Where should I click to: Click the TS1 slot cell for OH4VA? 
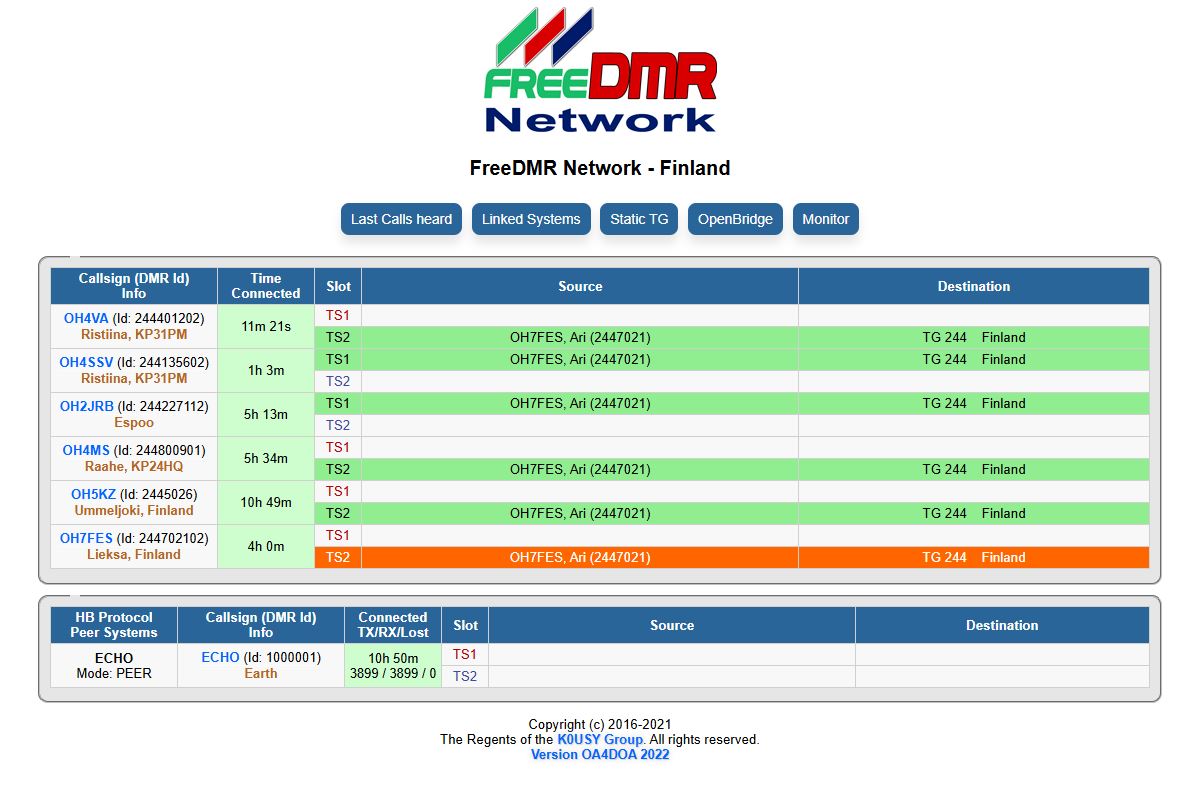point(338,316)
